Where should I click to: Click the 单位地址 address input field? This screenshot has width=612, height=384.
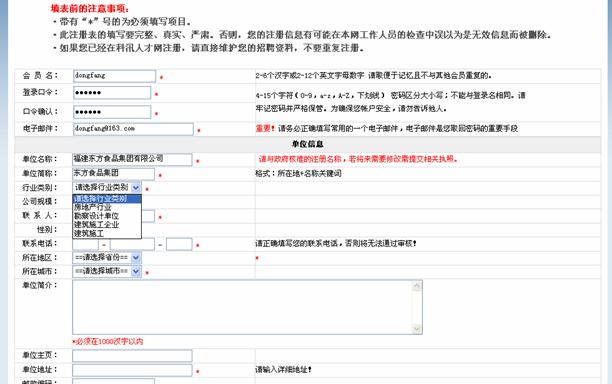click(x=132, y=370)
